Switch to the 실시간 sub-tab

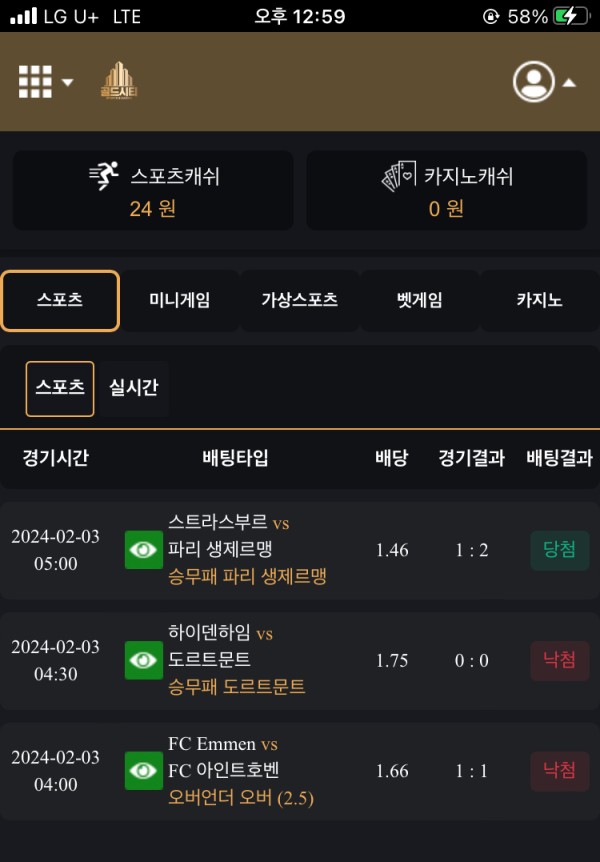tap(133, 388)
